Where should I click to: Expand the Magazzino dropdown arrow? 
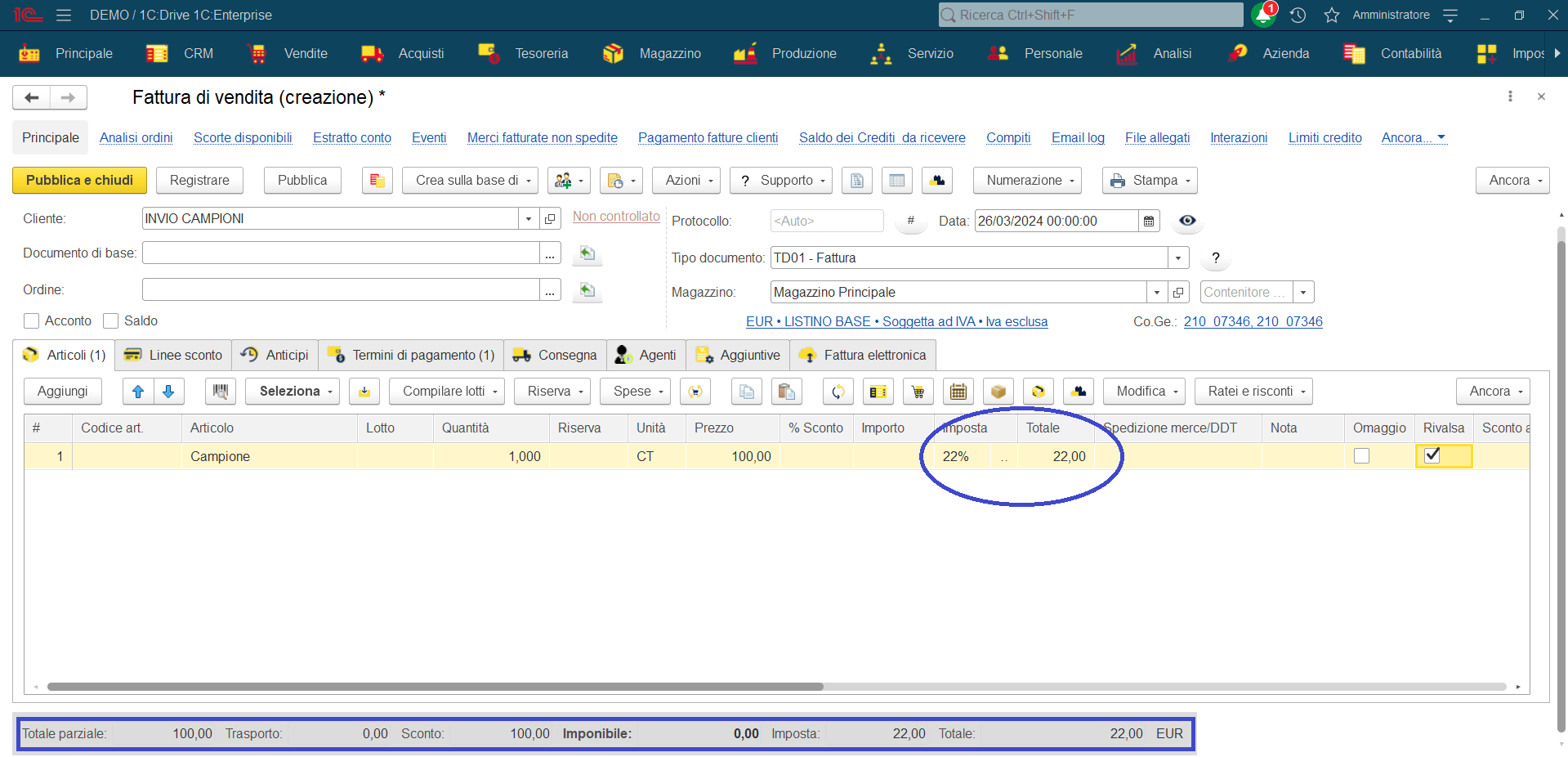(1157, 292)
